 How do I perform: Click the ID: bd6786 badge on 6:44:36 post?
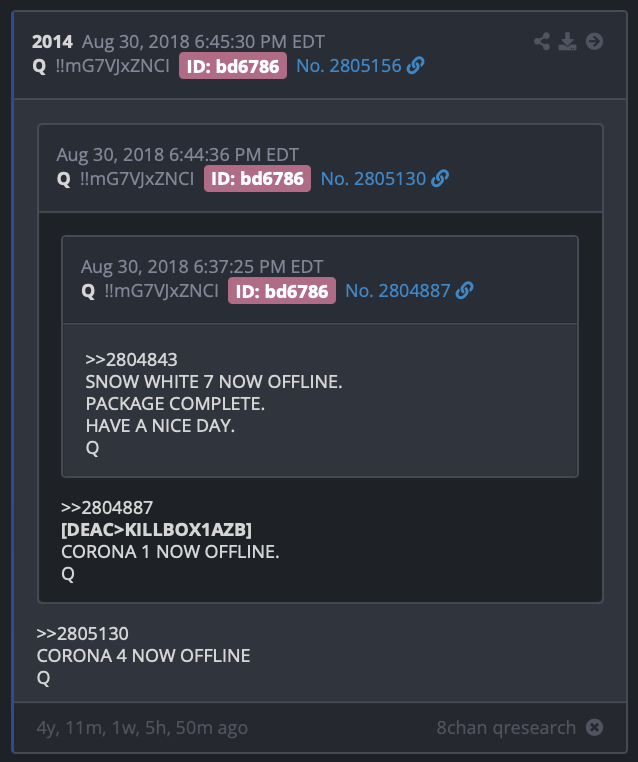pos(257,178)
